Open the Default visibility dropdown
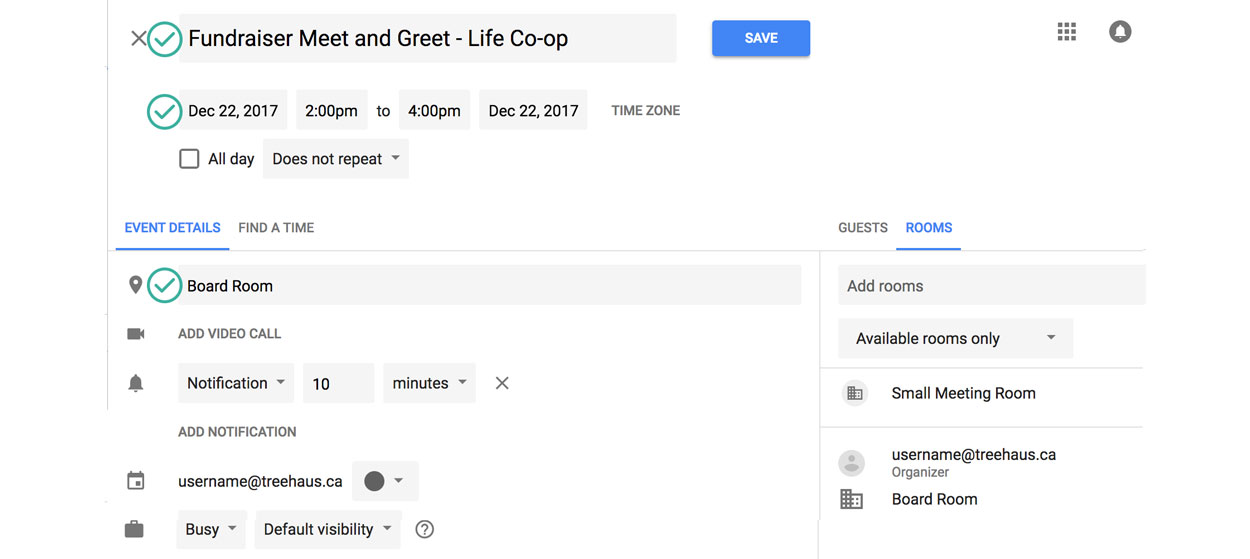 pos(328,529)
